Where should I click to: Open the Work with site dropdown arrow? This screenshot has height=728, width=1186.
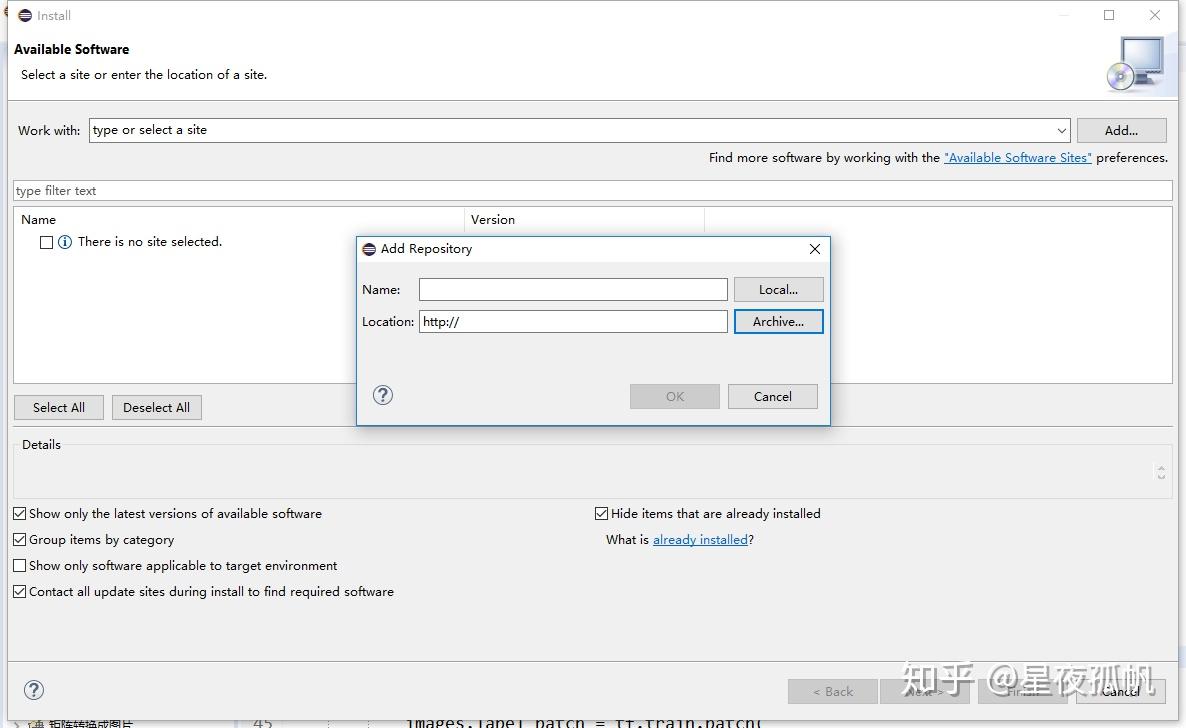pyautogui.click(x=1061, y=130)
